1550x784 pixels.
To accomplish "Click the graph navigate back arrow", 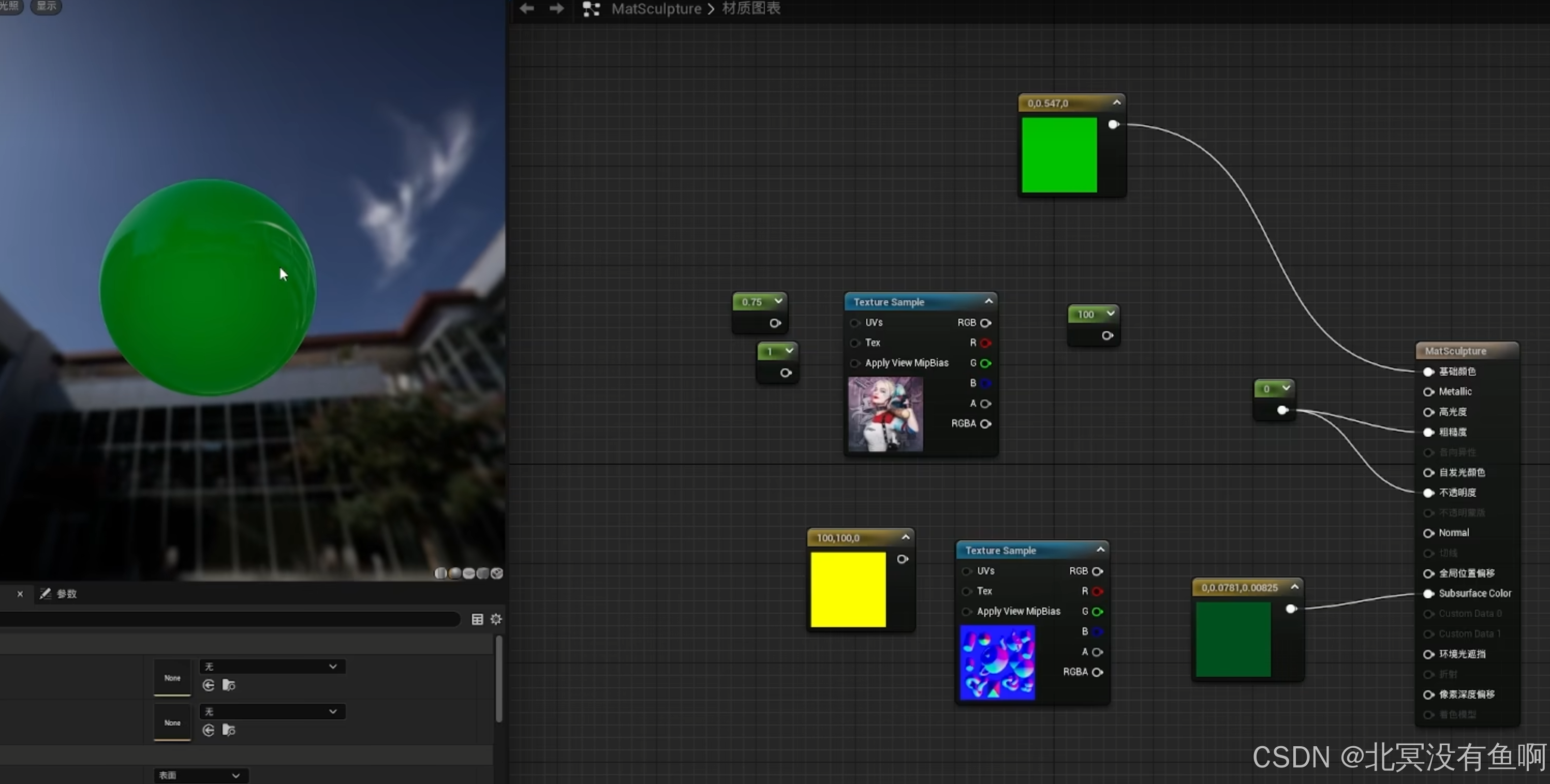I will (526, 8).
